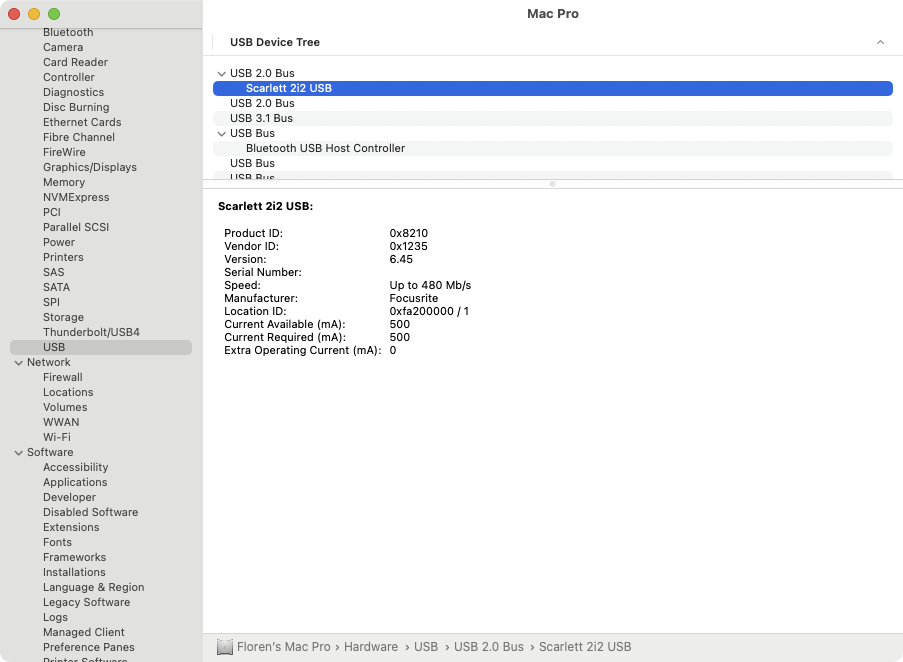Screen dimensions: 903x662
Task: Collapse the USB Bus with Bluetooth controller
Action: (x=221, y=134)
